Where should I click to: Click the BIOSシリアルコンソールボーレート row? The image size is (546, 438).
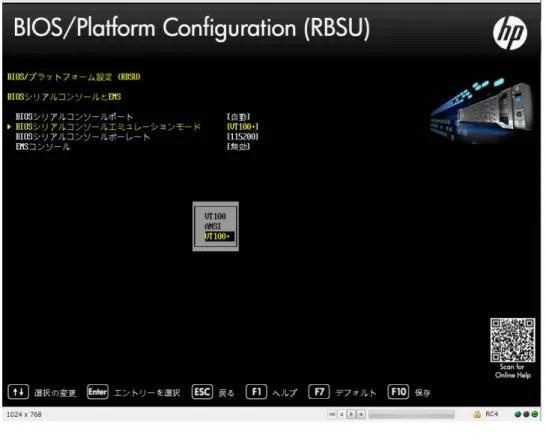coord(83,136)
